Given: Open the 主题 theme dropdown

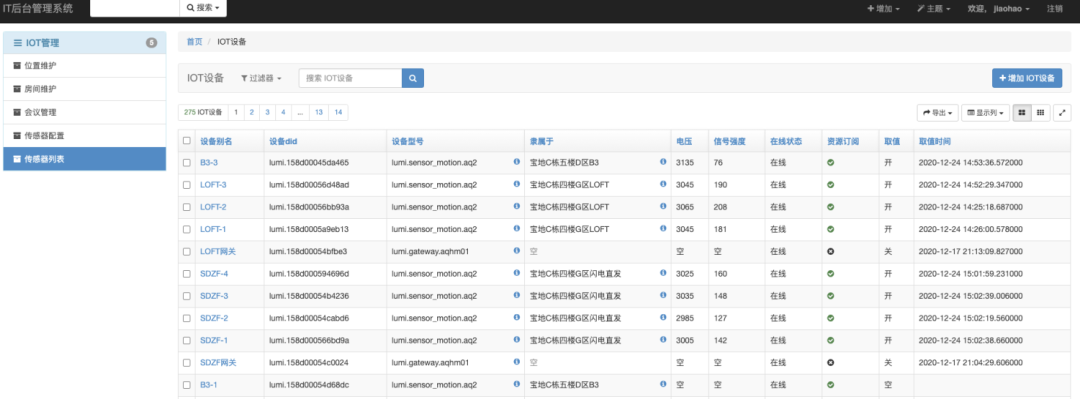Looking at the screenshot, I should (x=934, y=8).
